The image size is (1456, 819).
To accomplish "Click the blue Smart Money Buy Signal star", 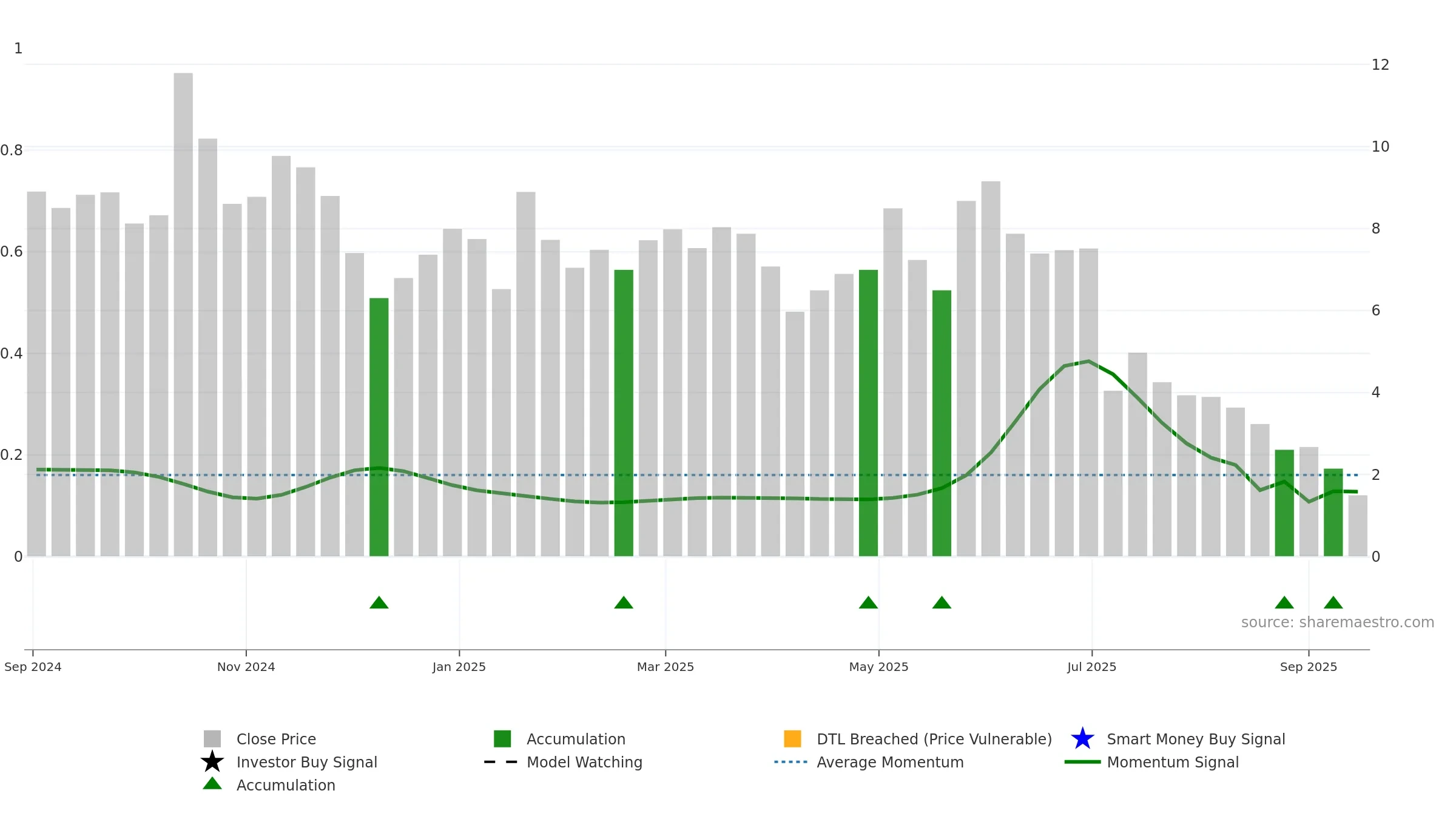I will (1082, 739).
